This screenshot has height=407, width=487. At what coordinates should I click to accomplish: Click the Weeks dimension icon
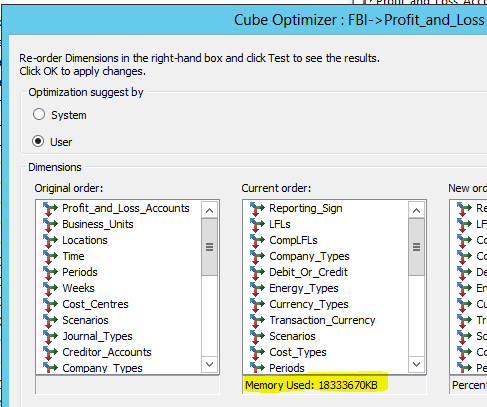pyautogui.click(x=50, y=289)
